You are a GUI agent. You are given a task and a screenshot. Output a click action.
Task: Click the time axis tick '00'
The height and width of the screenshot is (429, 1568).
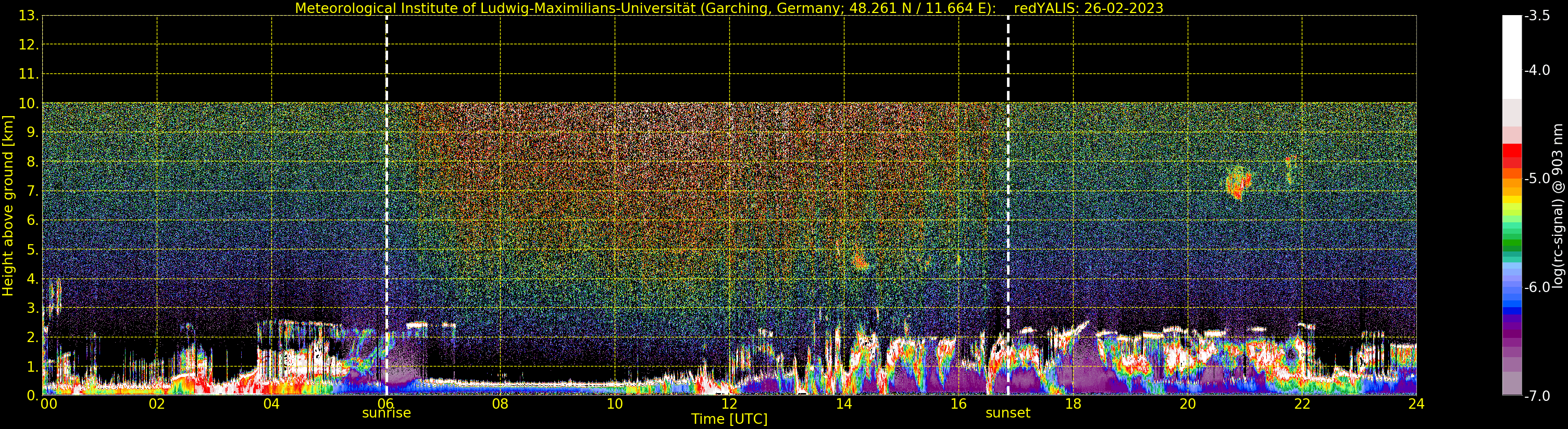tap(48, 404)
